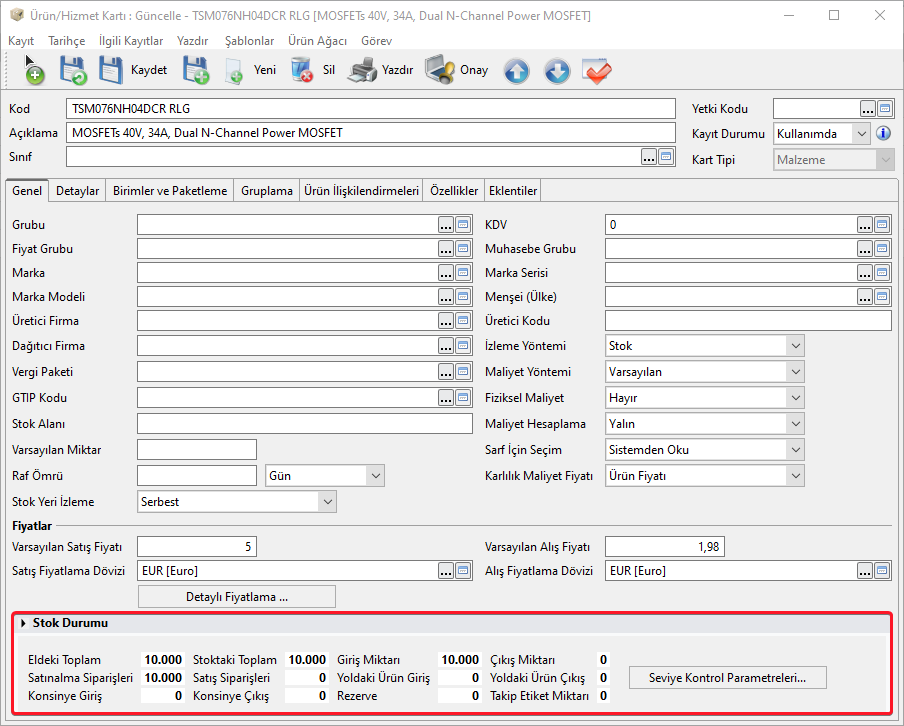Open the İlgili Kayıtlar menu

(x=131, y=41)
